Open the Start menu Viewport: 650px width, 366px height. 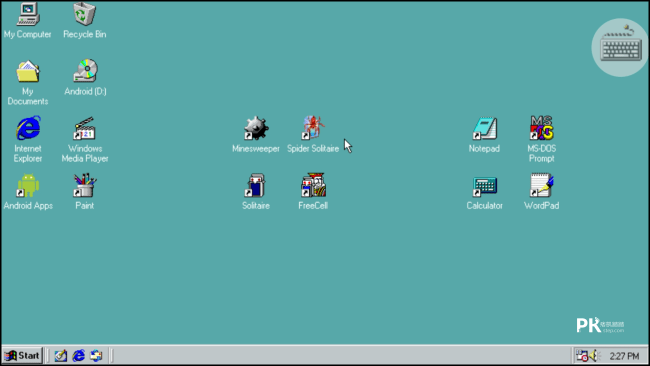click(x=22, y=356)
